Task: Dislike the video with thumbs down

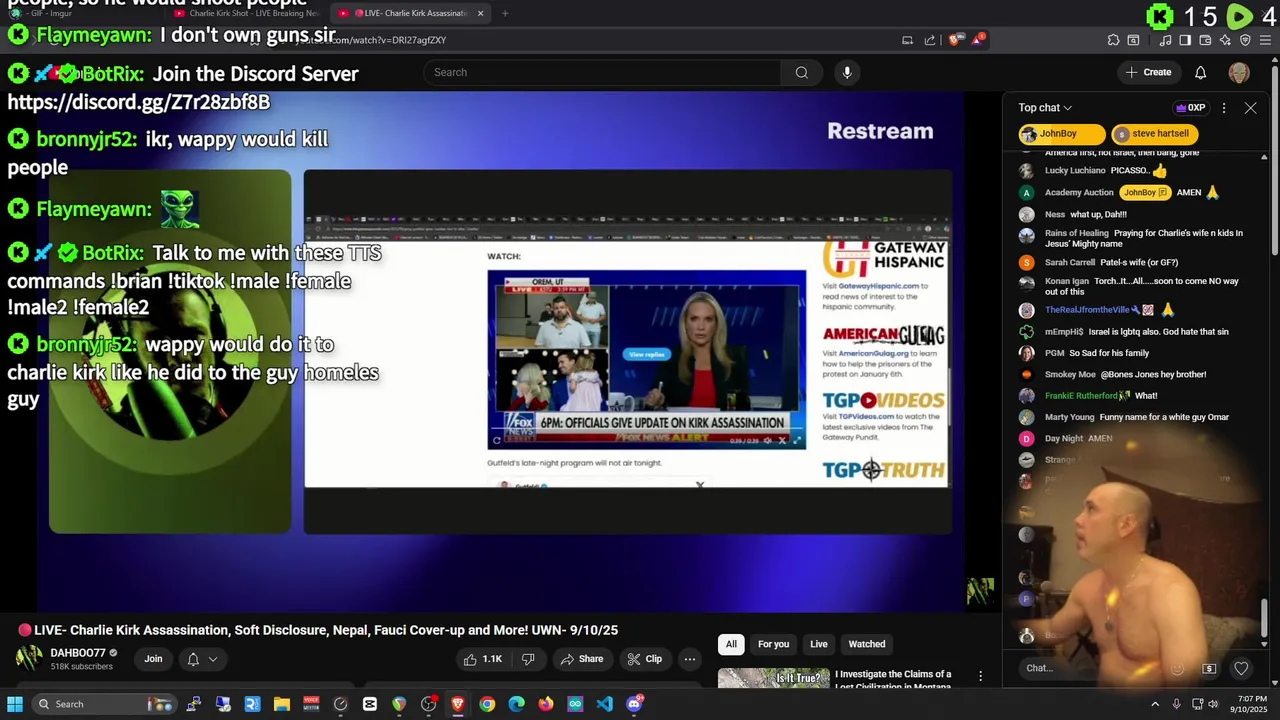Action: tap(528, 659)
